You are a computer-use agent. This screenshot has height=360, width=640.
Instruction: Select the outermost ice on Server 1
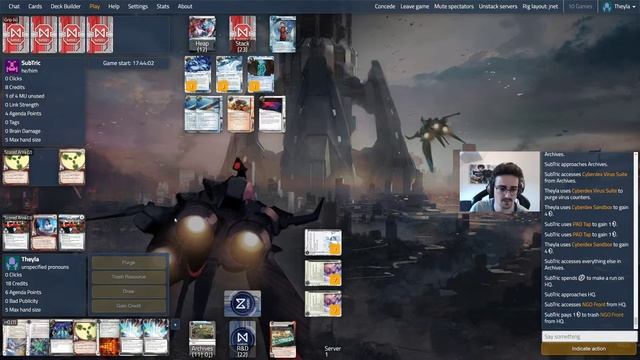323,242
